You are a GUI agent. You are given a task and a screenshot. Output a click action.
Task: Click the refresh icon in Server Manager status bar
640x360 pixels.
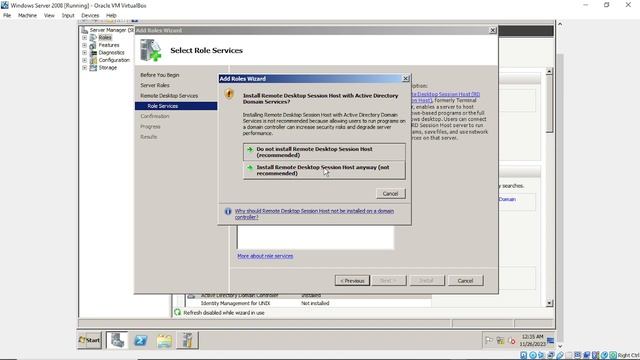point(178,313)
